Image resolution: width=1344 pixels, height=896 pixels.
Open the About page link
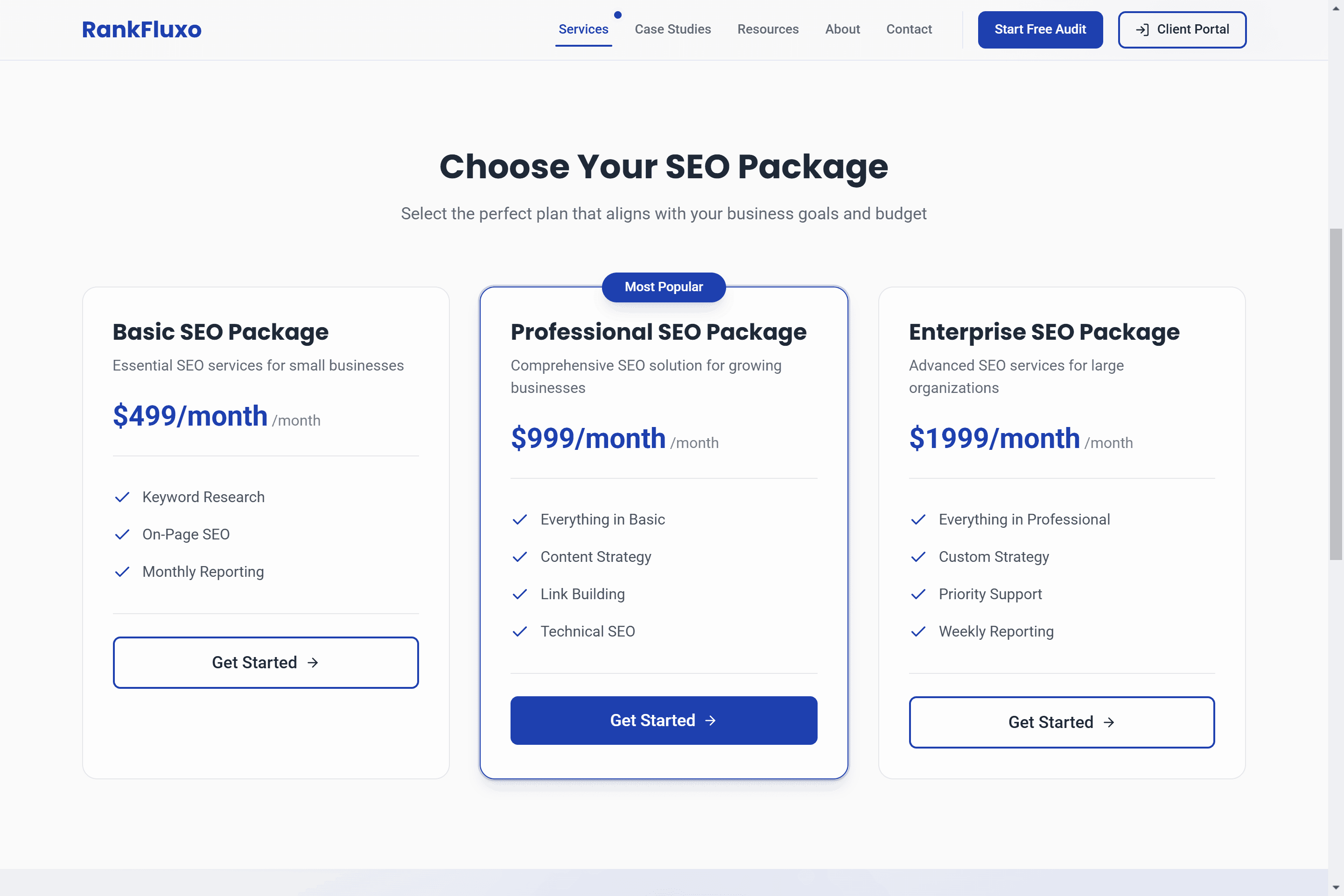click(x=842, y=29)
